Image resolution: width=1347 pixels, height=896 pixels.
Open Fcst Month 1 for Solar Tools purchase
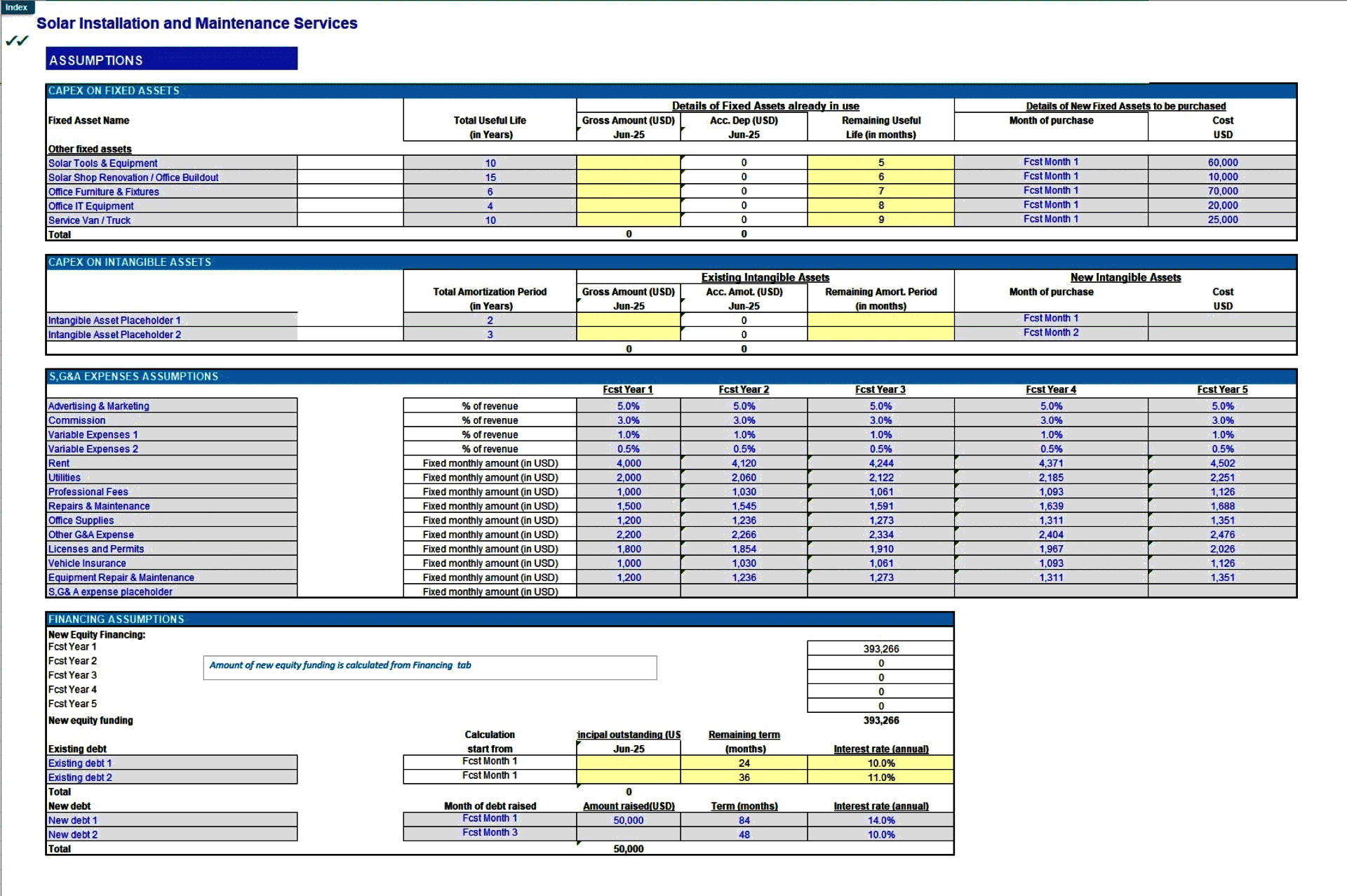click(1051, 162)
